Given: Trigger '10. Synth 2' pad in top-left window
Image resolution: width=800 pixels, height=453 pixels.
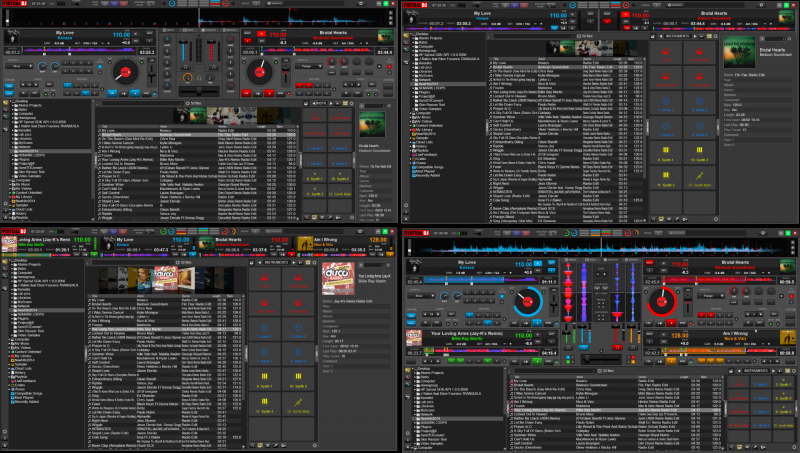Looking at the screenshot, I should tap(339, 173).
